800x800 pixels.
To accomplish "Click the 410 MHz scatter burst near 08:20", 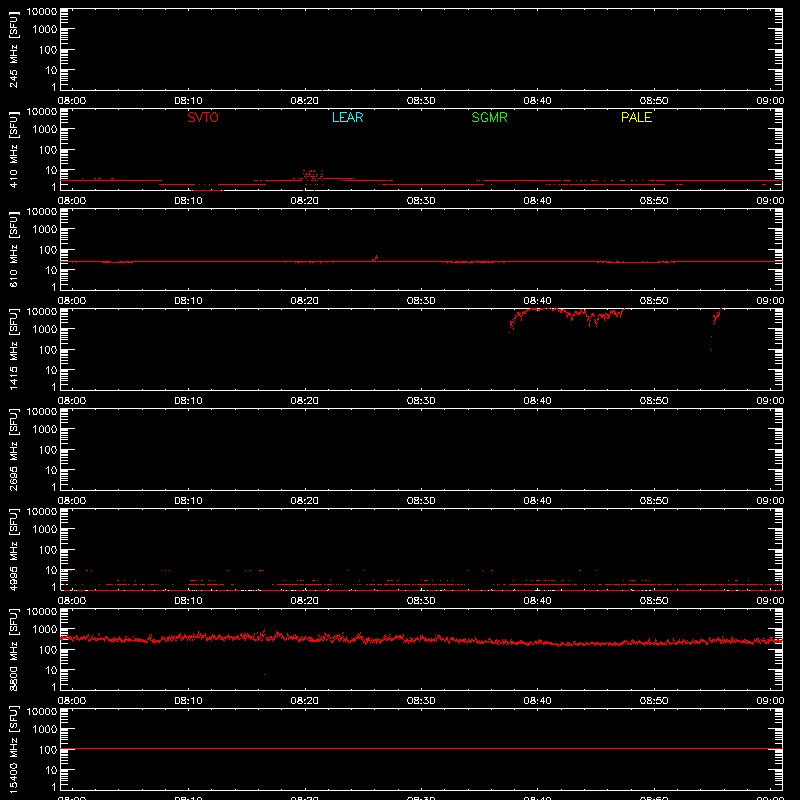I will pos(313,177).
